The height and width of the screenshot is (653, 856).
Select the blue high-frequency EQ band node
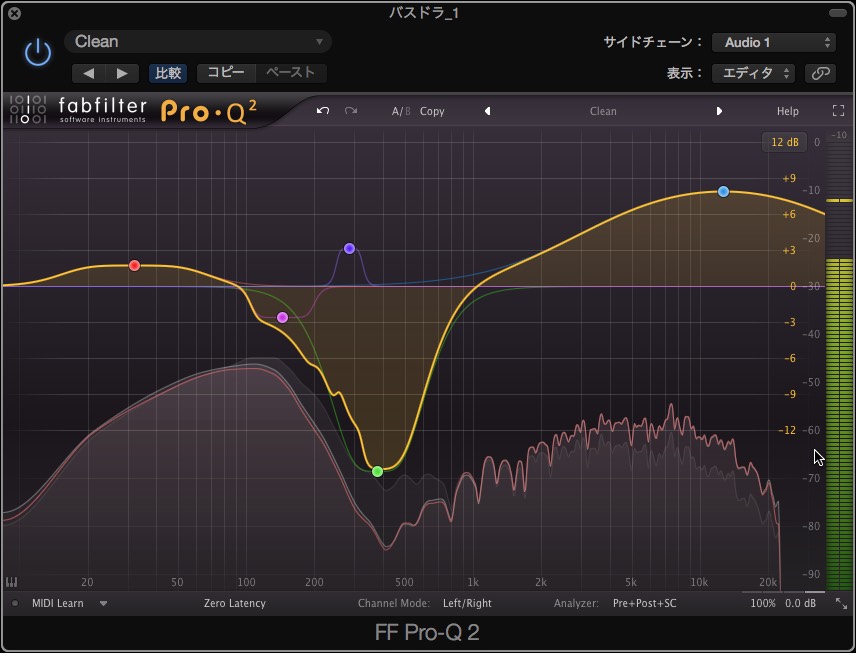[x=723, y=192]
